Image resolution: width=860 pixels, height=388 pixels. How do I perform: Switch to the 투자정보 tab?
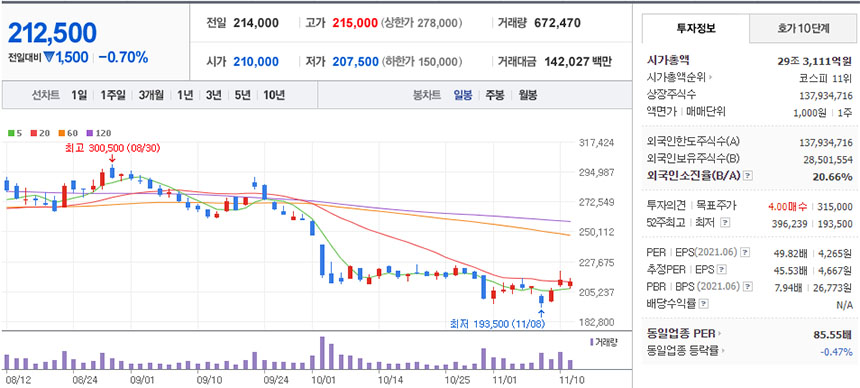695,29
